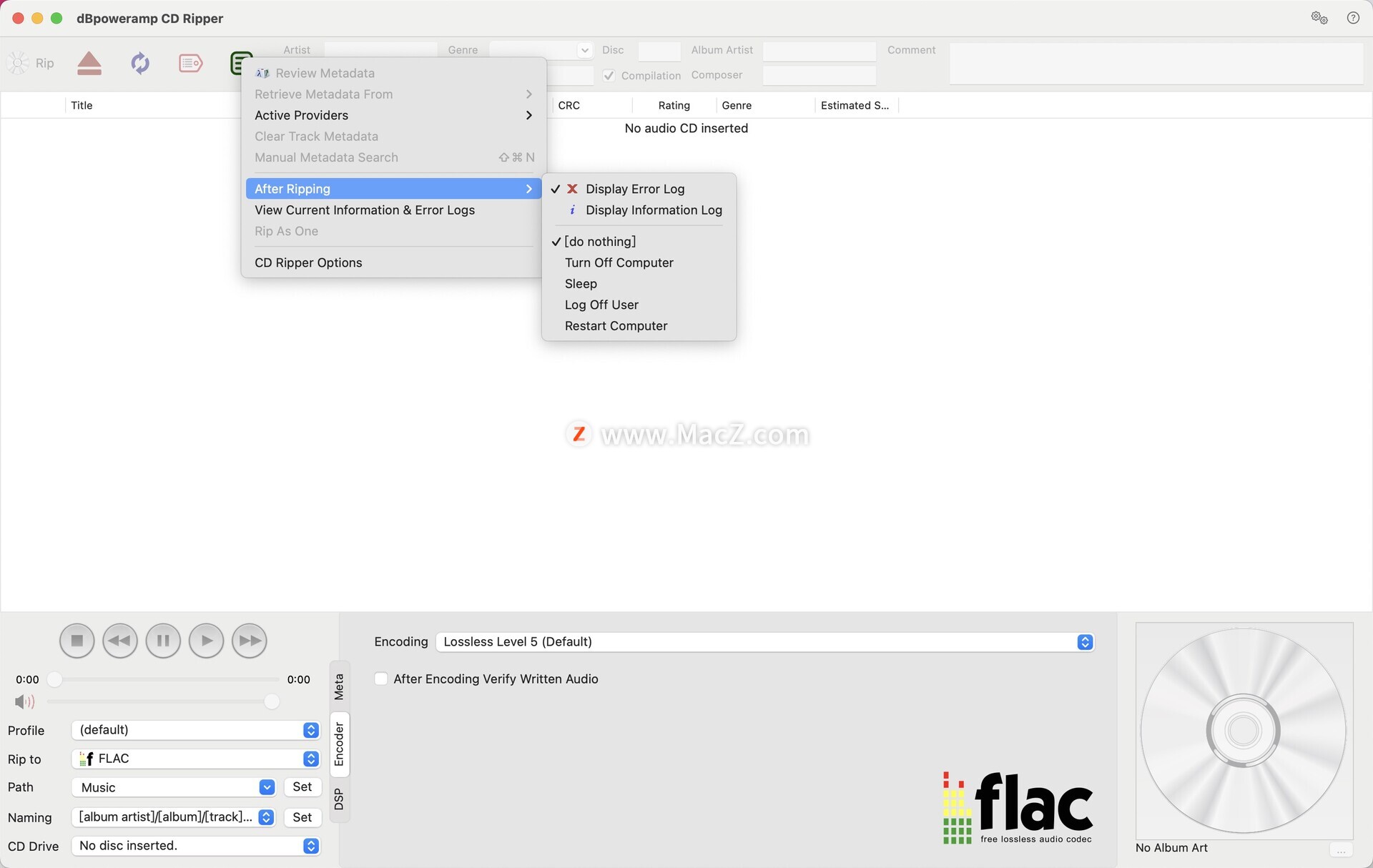Click the speaker volume icon
The image size is (1373, 868).
24,702
